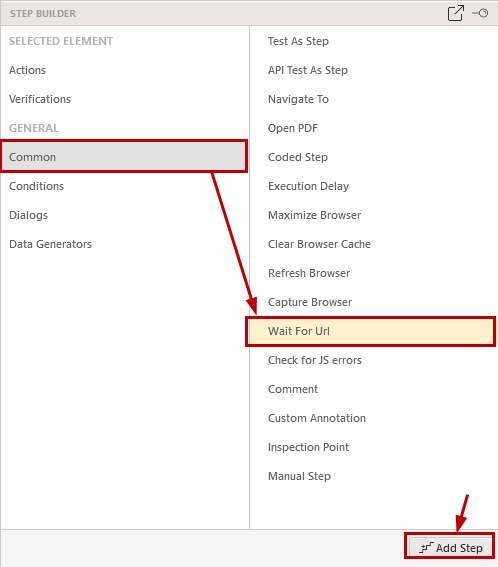Image resolution: width=498 pixels, height=567 pixels.
Task: Select API Test As Step
Action: click(308, 70)
